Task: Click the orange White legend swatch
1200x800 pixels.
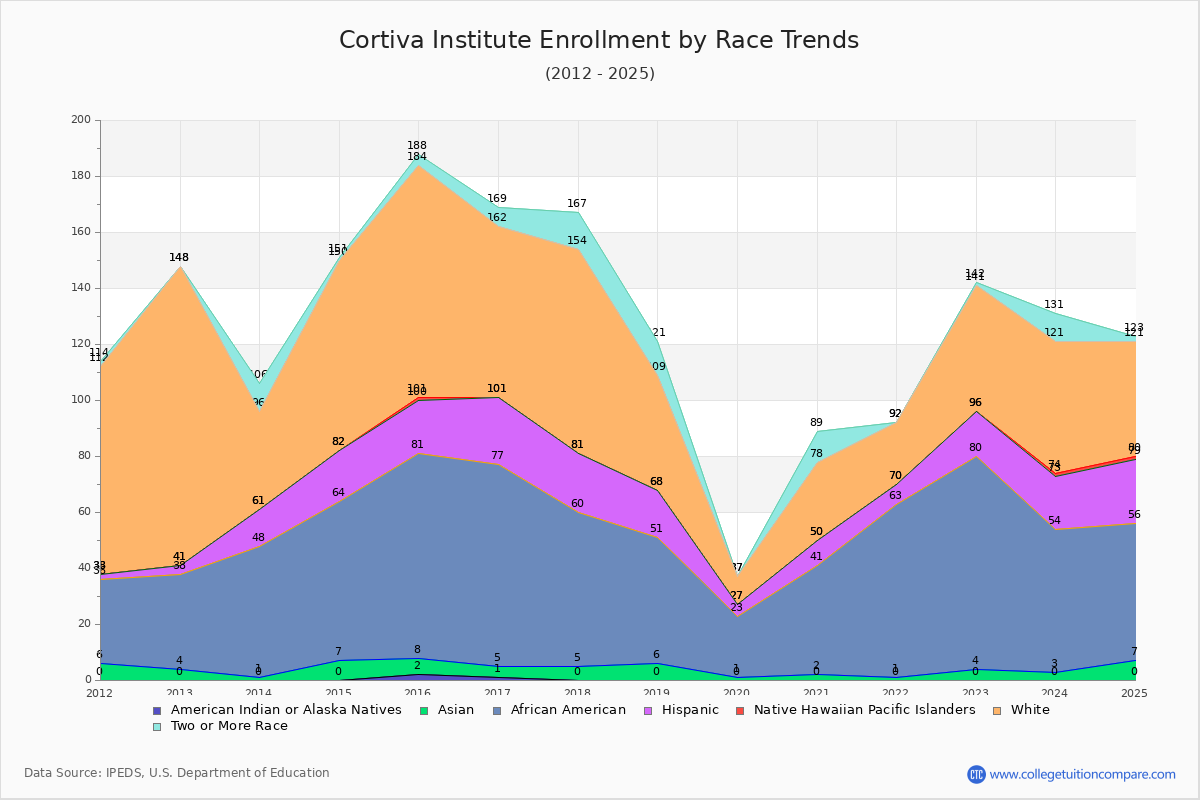Action: pyautogui.click(x=998, y=710)
